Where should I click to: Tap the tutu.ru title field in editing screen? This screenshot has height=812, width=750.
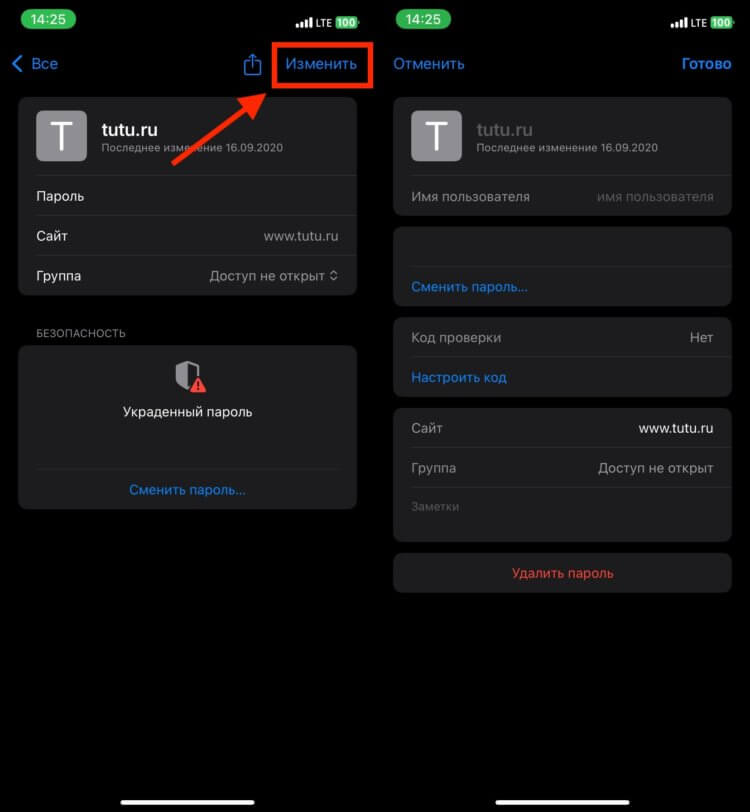(504, 129)
